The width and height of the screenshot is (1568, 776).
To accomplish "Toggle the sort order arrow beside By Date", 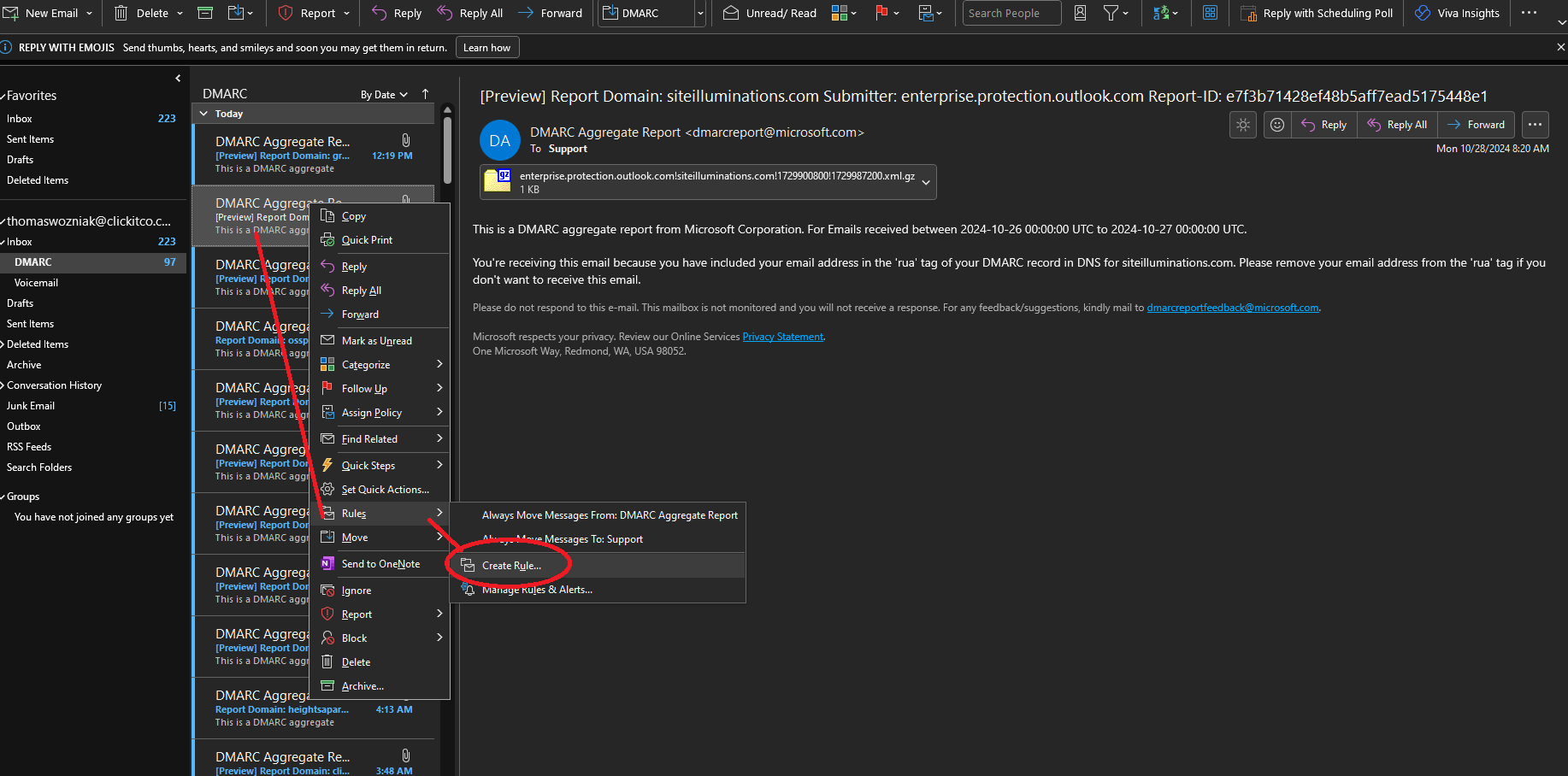I will coord(425,94).
